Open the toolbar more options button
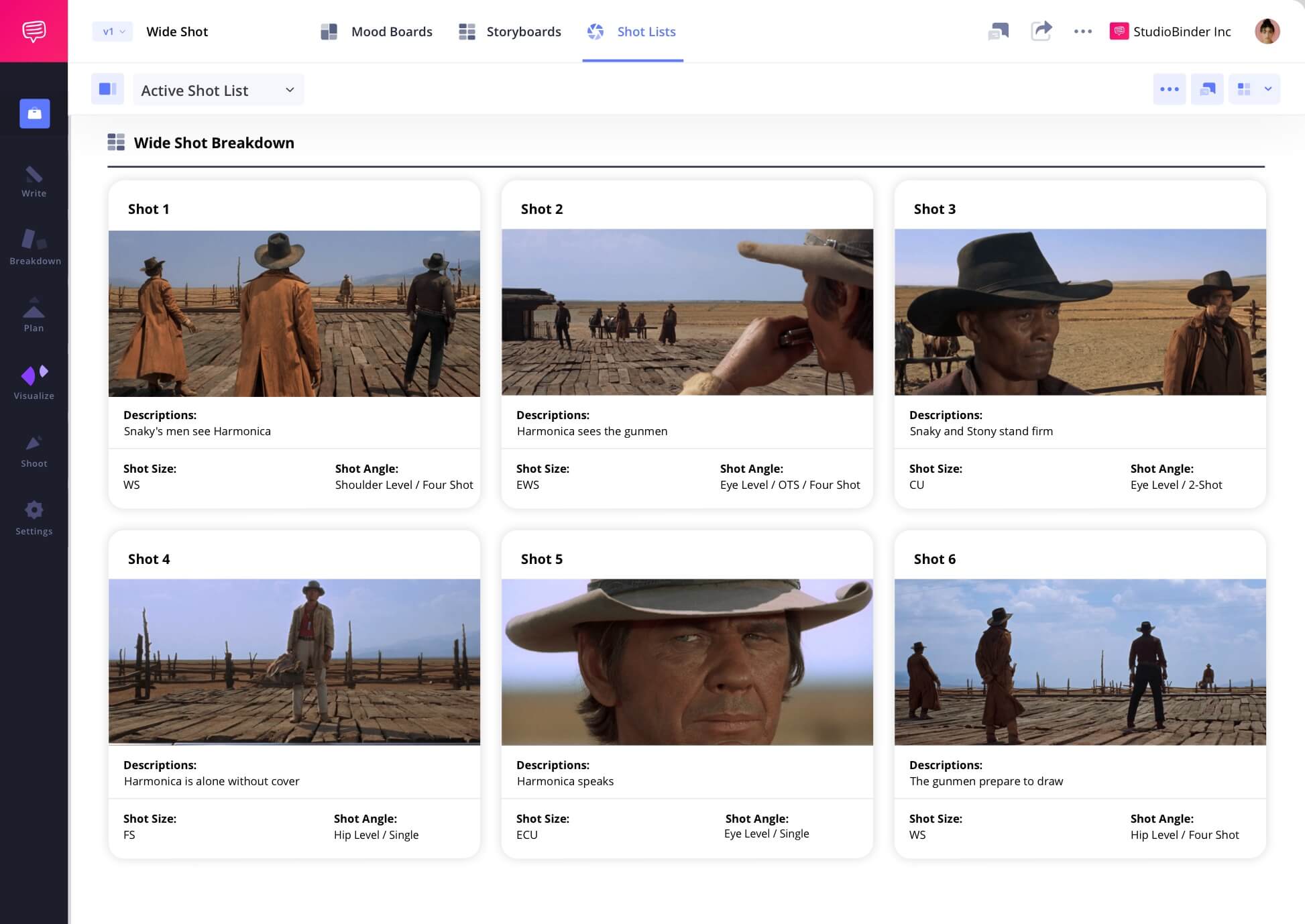The width and height of the screenshot is (1305, 924). [1169, 89]
